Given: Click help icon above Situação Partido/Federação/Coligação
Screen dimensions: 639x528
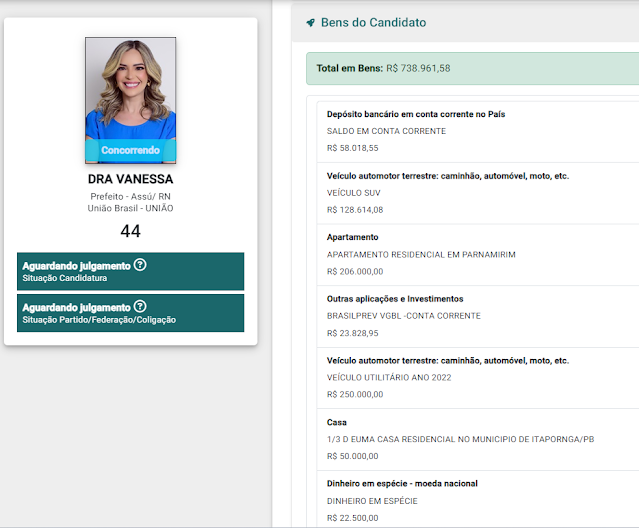Looking at the screenshot, I should [140, 306].
